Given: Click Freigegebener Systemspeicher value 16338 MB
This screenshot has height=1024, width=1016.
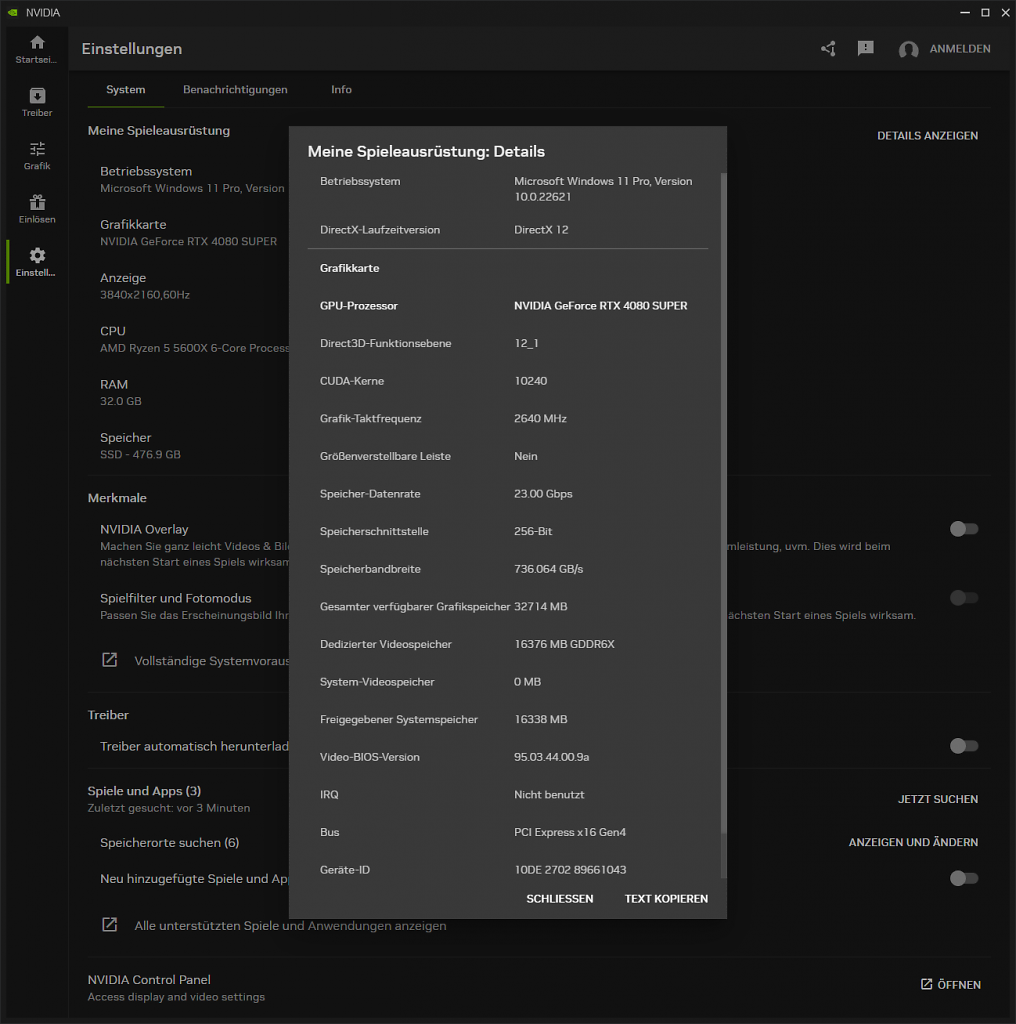Looking at the screenshot, I should click(541, 720).
